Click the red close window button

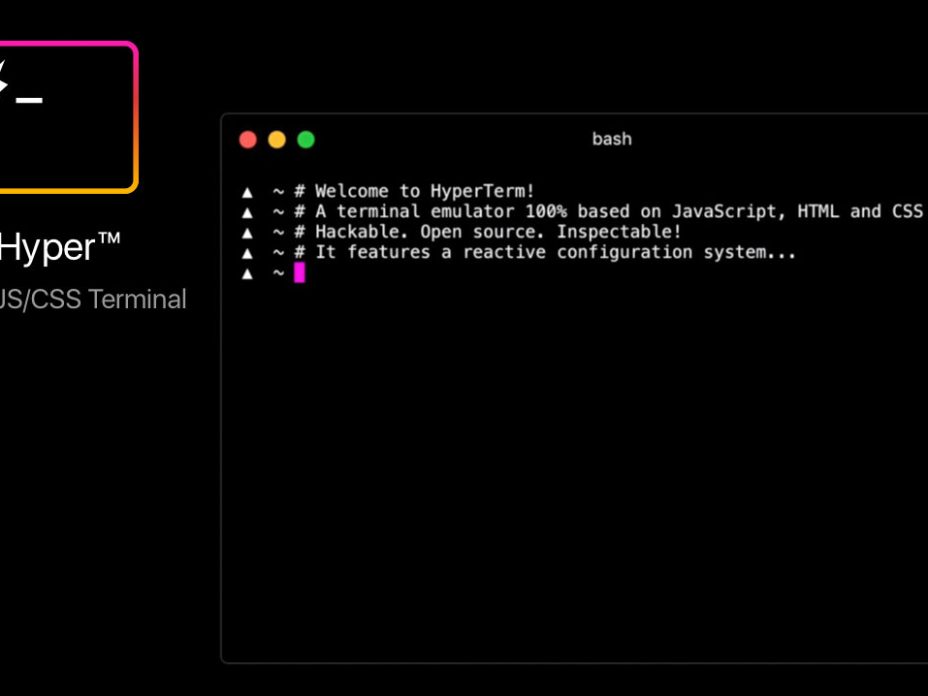click(248, 140)
